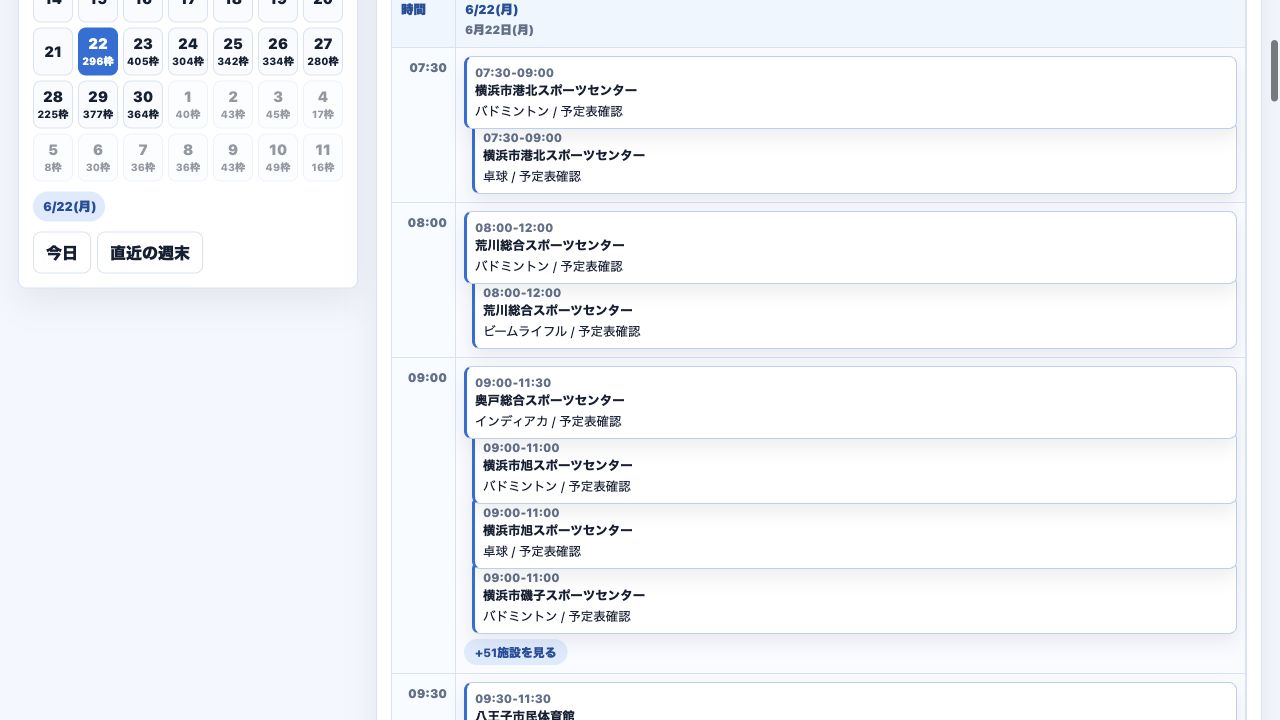Select calendar date 30 with 364枠

(143, 104)
